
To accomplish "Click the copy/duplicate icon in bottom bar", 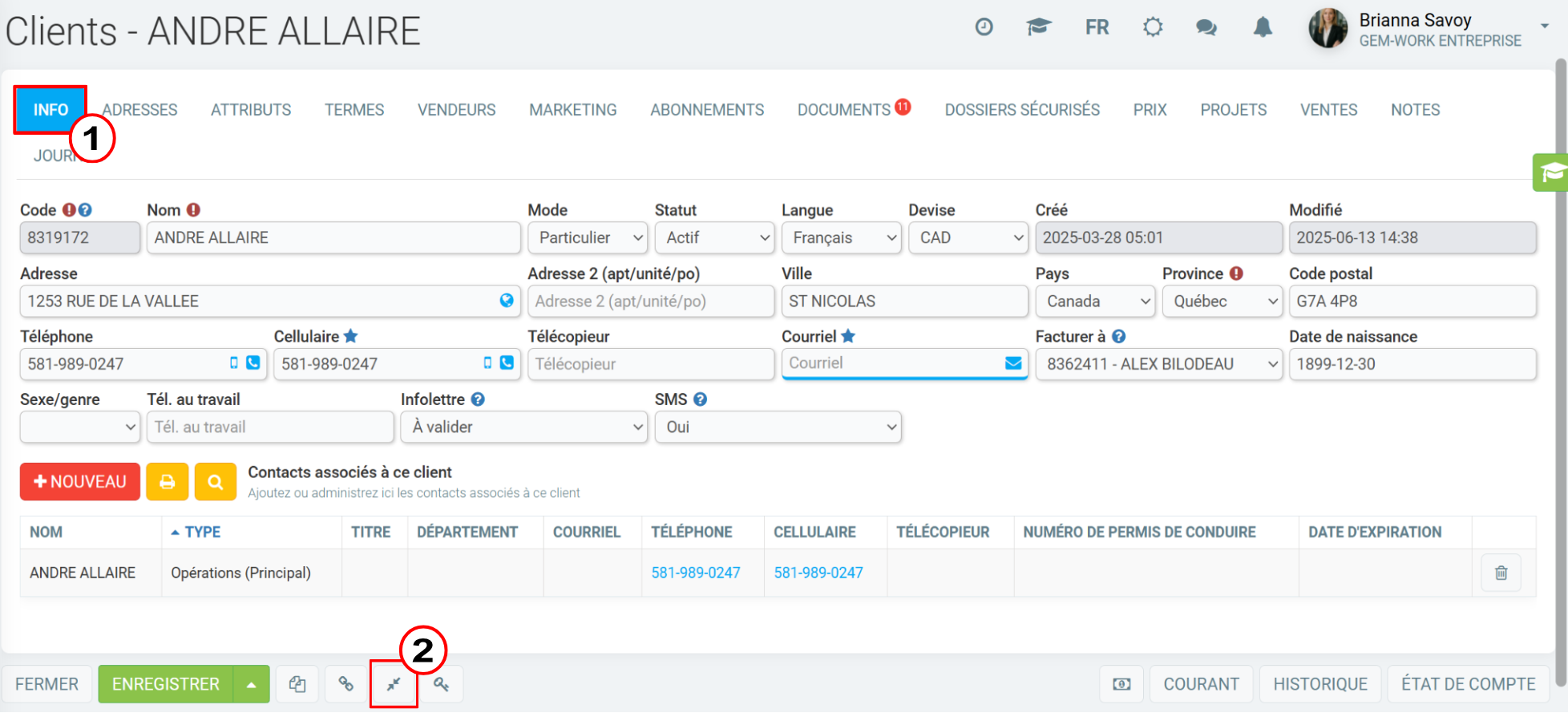I will (297, 684).
